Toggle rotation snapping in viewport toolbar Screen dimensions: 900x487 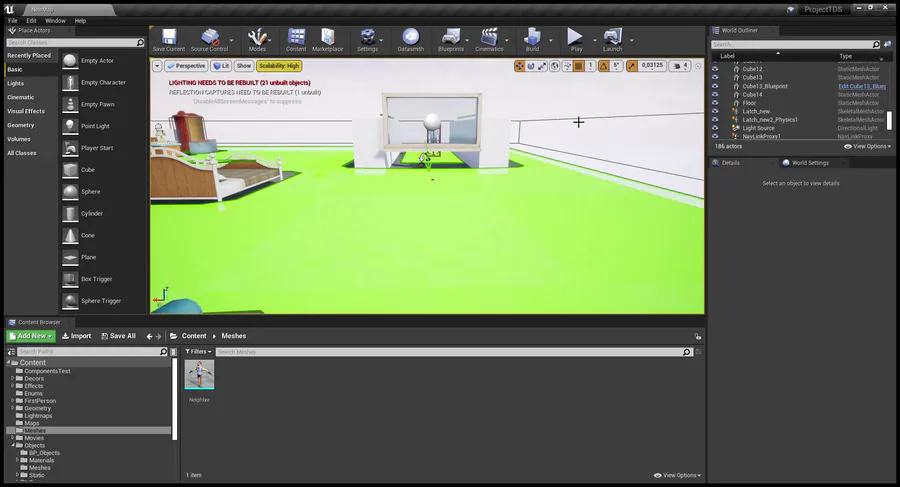coord(604,66)
